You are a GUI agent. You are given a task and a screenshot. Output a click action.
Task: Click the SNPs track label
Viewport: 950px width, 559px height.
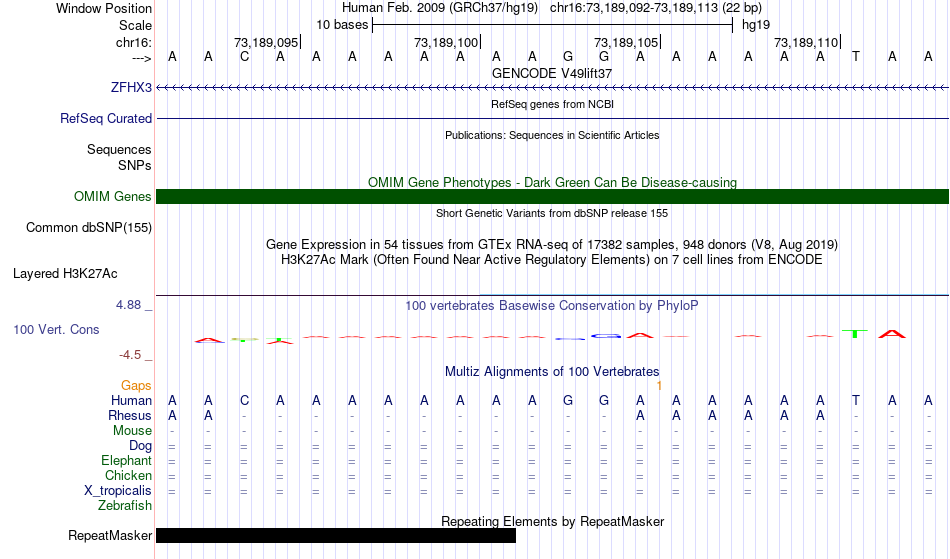(x=135, y=165)
